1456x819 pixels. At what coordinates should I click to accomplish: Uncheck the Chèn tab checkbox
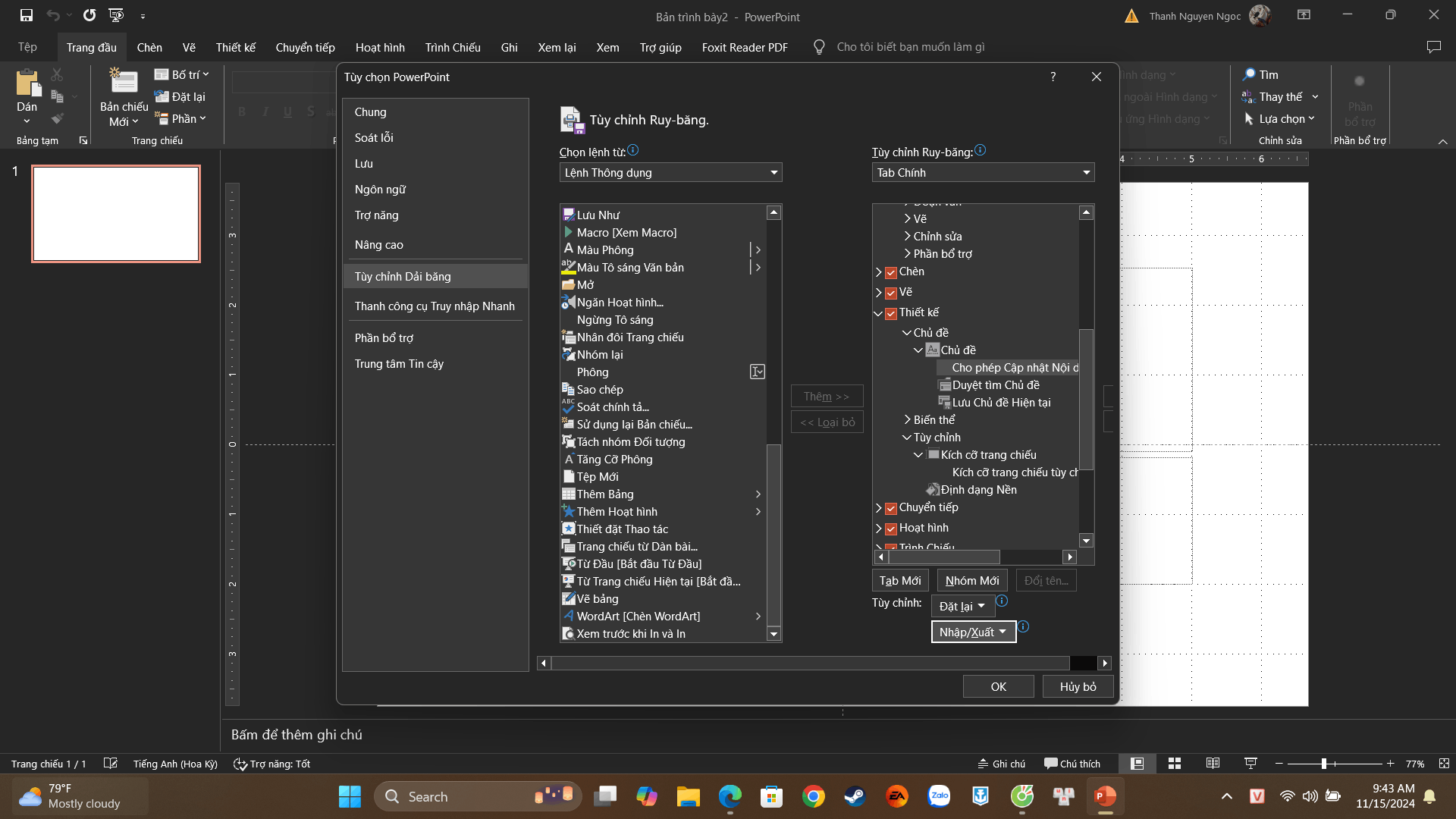tap(891, 272)
